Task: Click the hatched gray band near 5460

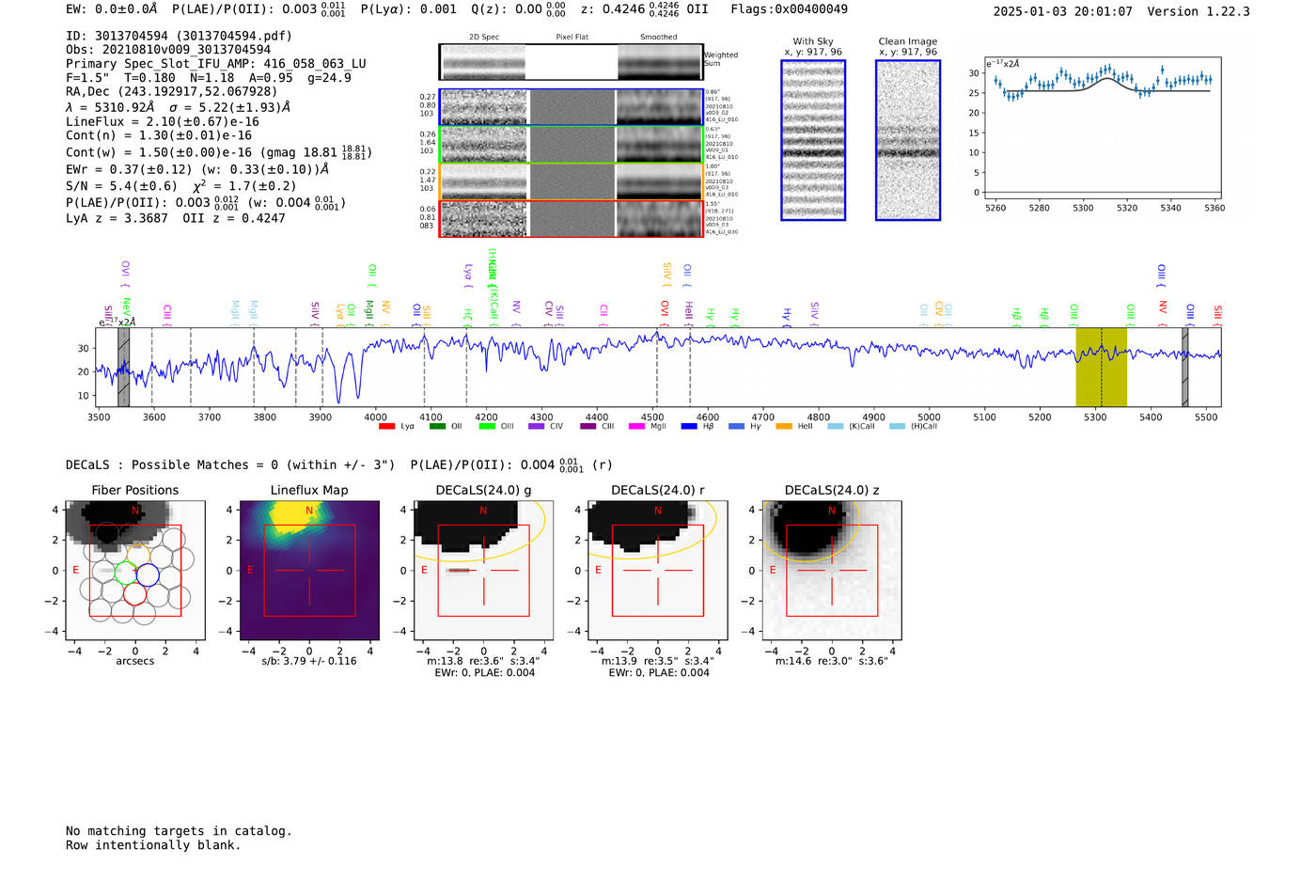Action: [1184, 367]
